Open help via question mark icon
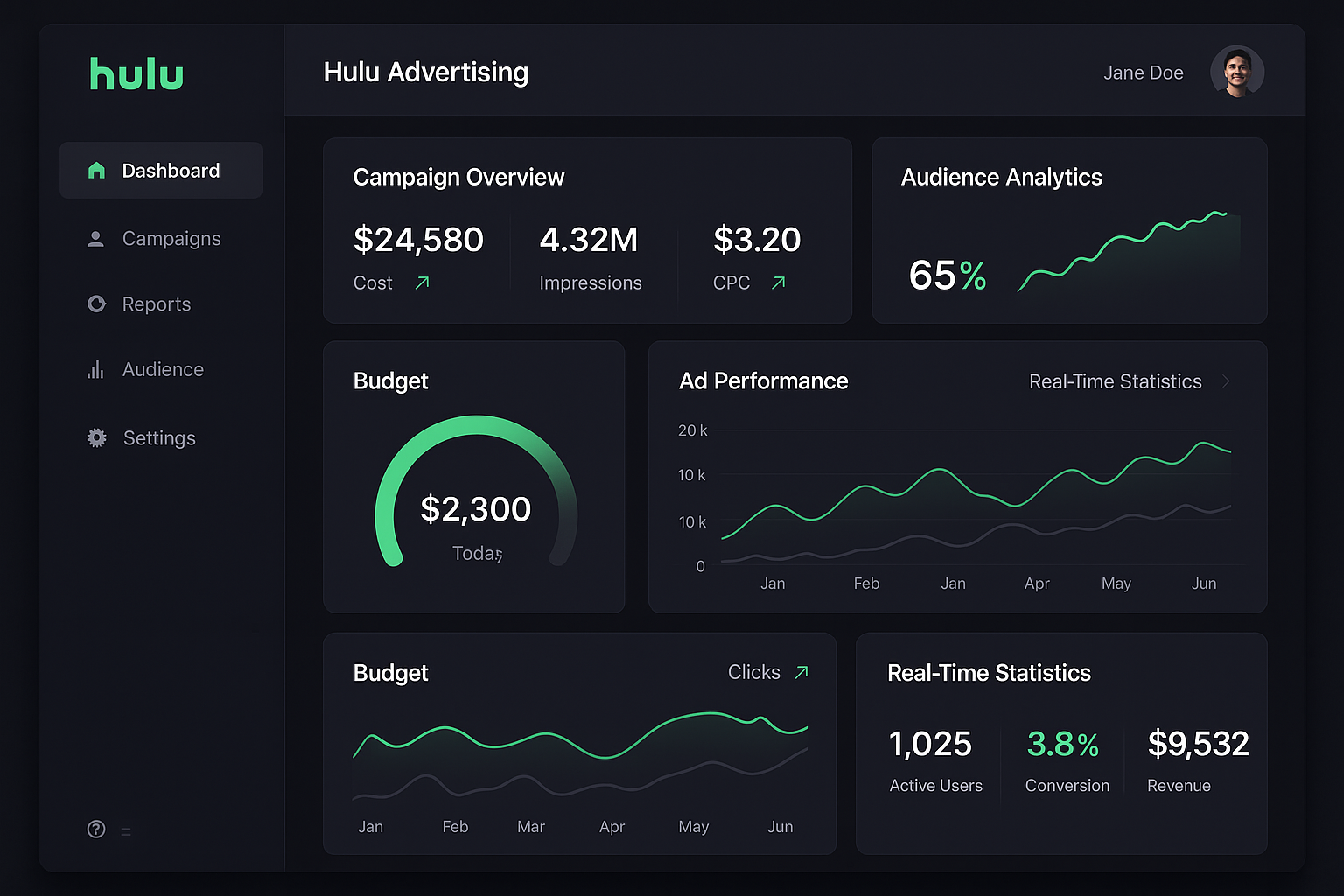The height and width of the screenshot is (896, 1344). tap(96, 829)
